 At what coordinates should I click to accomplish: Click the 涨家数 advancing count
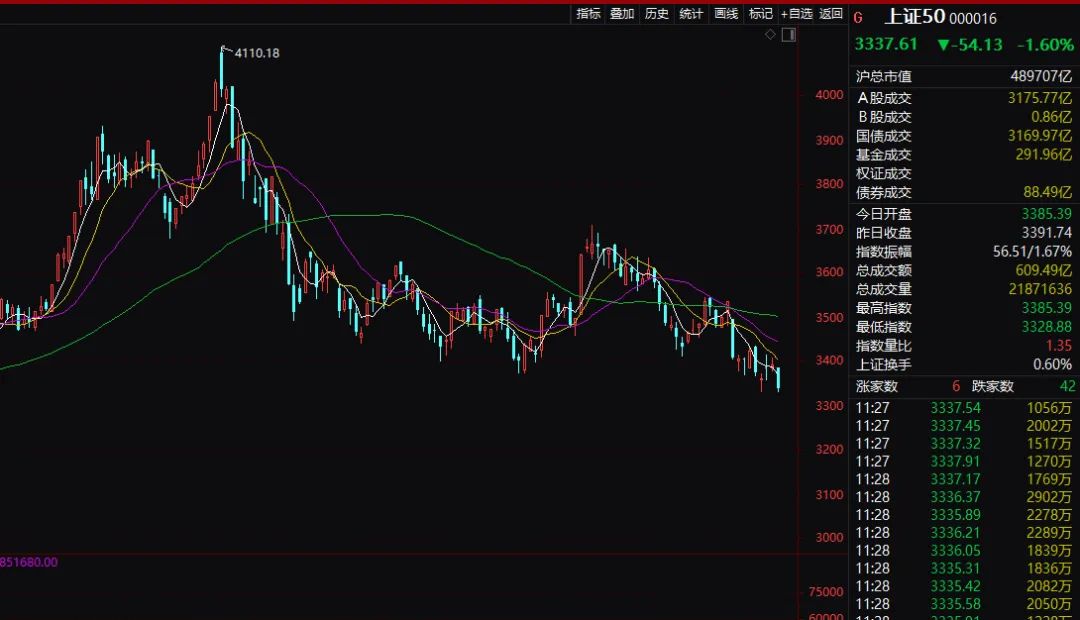(x=877, y=386)
